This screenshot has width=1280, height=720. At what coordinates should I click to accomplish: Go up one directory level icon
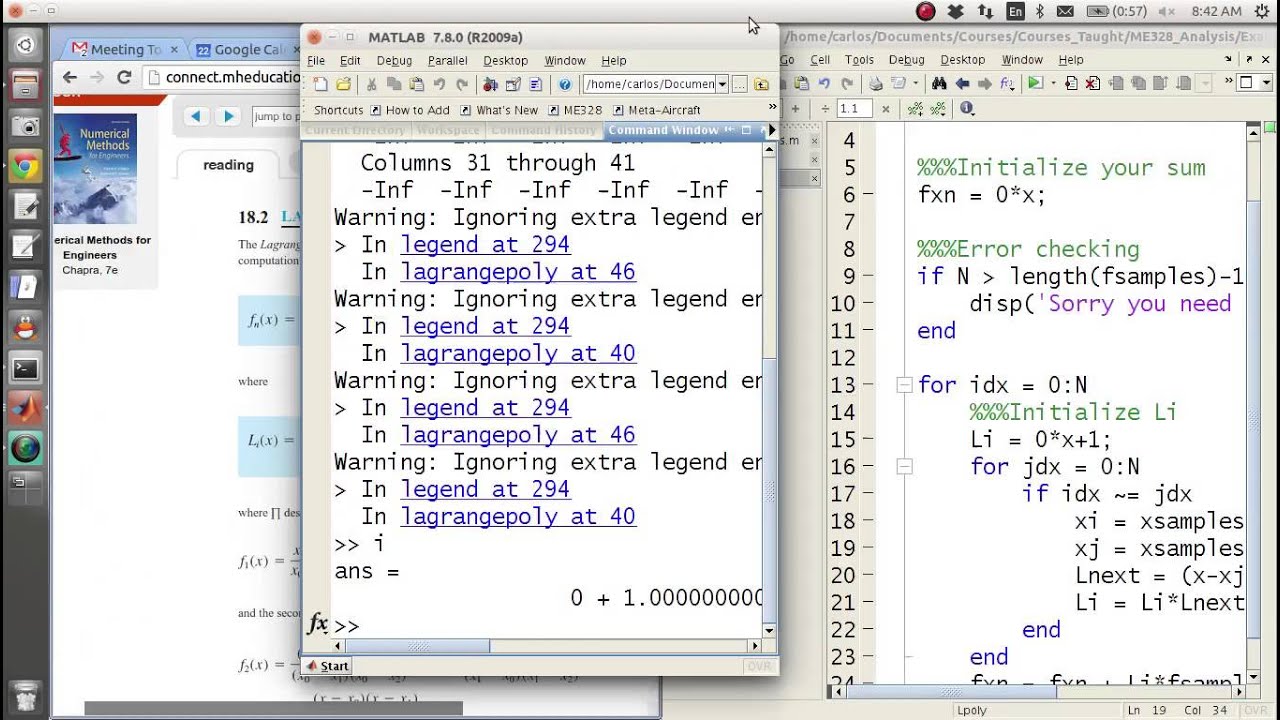tap(761, 85)
